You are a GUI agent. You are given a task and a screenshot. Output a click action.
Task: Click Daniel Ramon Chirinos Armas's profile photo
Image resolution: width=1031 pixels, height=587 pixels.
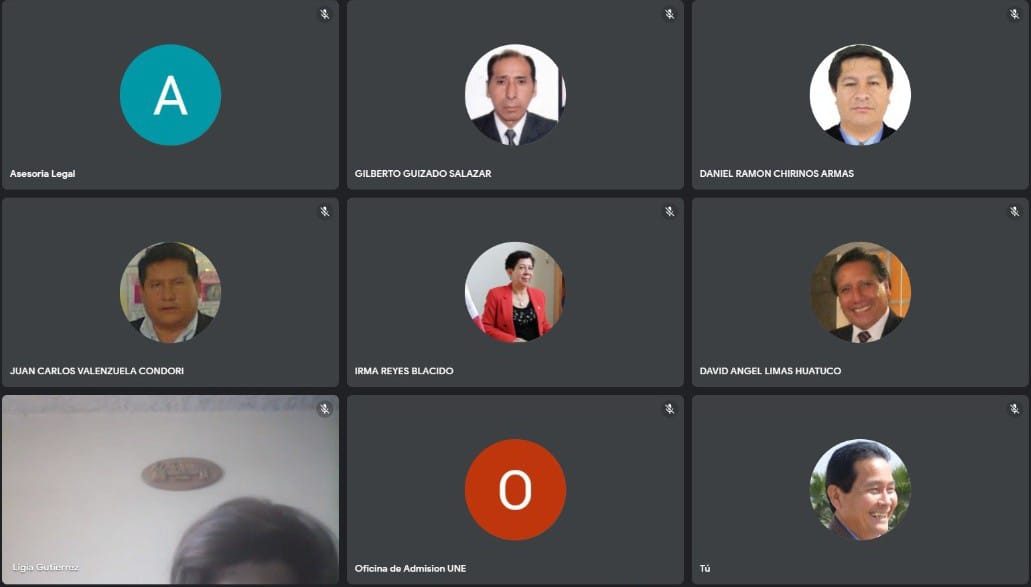(x=860, y=95)
